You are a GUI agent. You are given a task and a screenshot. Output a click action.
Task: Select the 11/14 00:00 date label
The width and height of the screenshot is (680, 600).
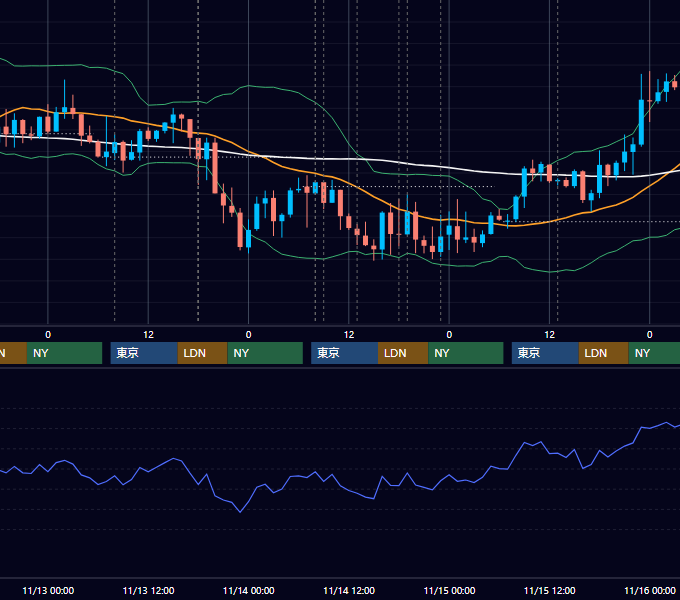tap(248, 590)
